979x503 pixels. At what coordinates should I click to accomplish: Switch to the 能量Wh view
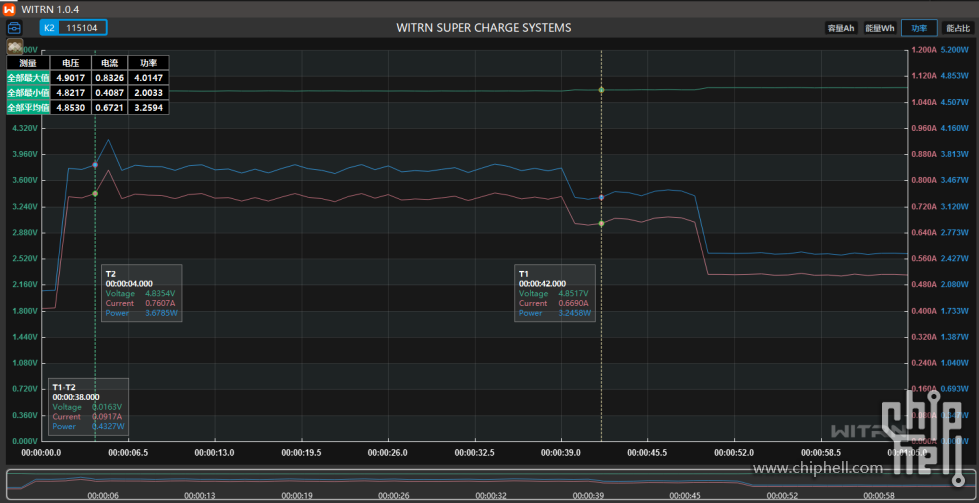879,28
